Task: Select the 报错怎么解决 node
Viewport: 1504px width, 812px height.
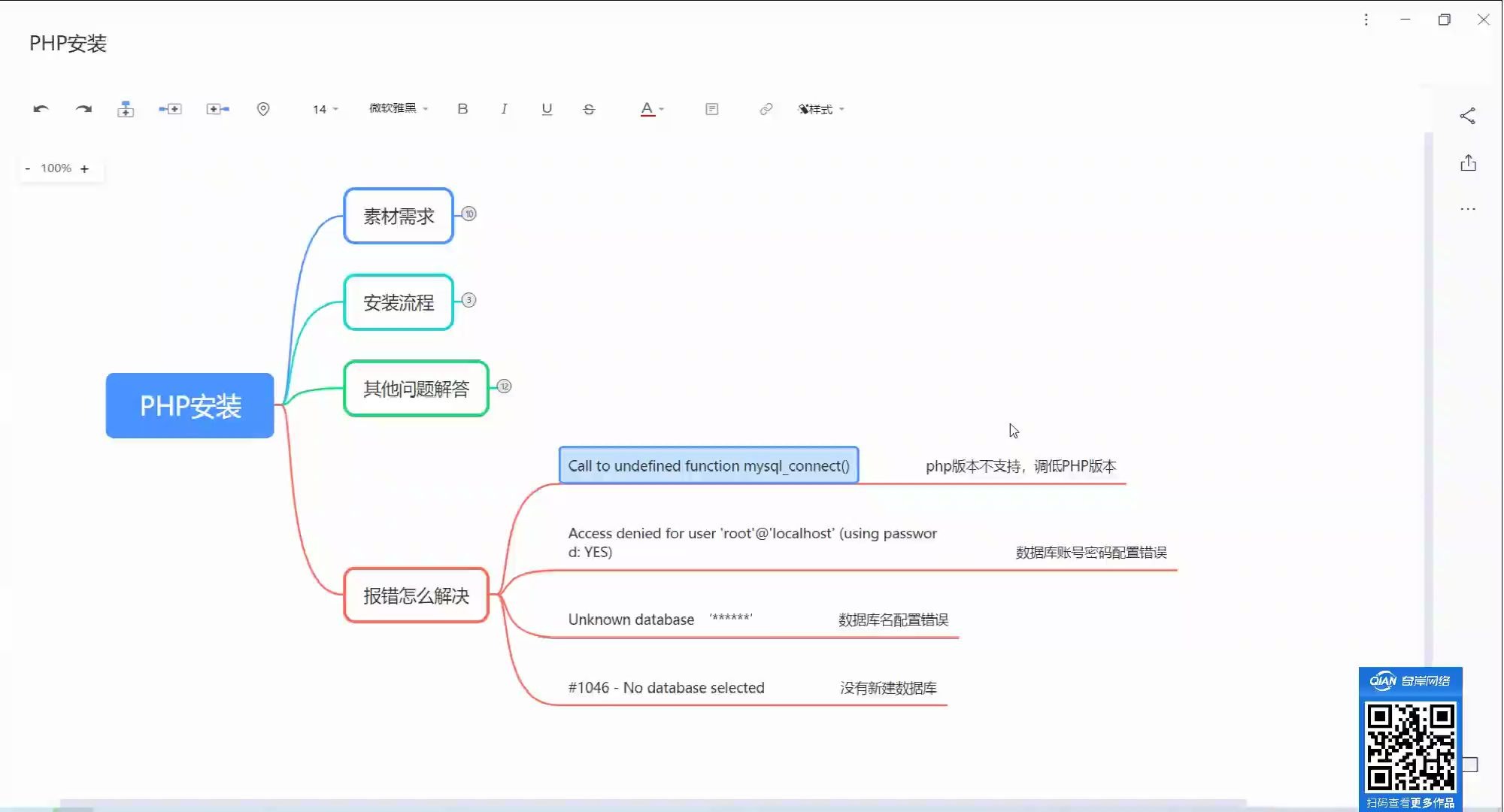Action: [416, 595]
